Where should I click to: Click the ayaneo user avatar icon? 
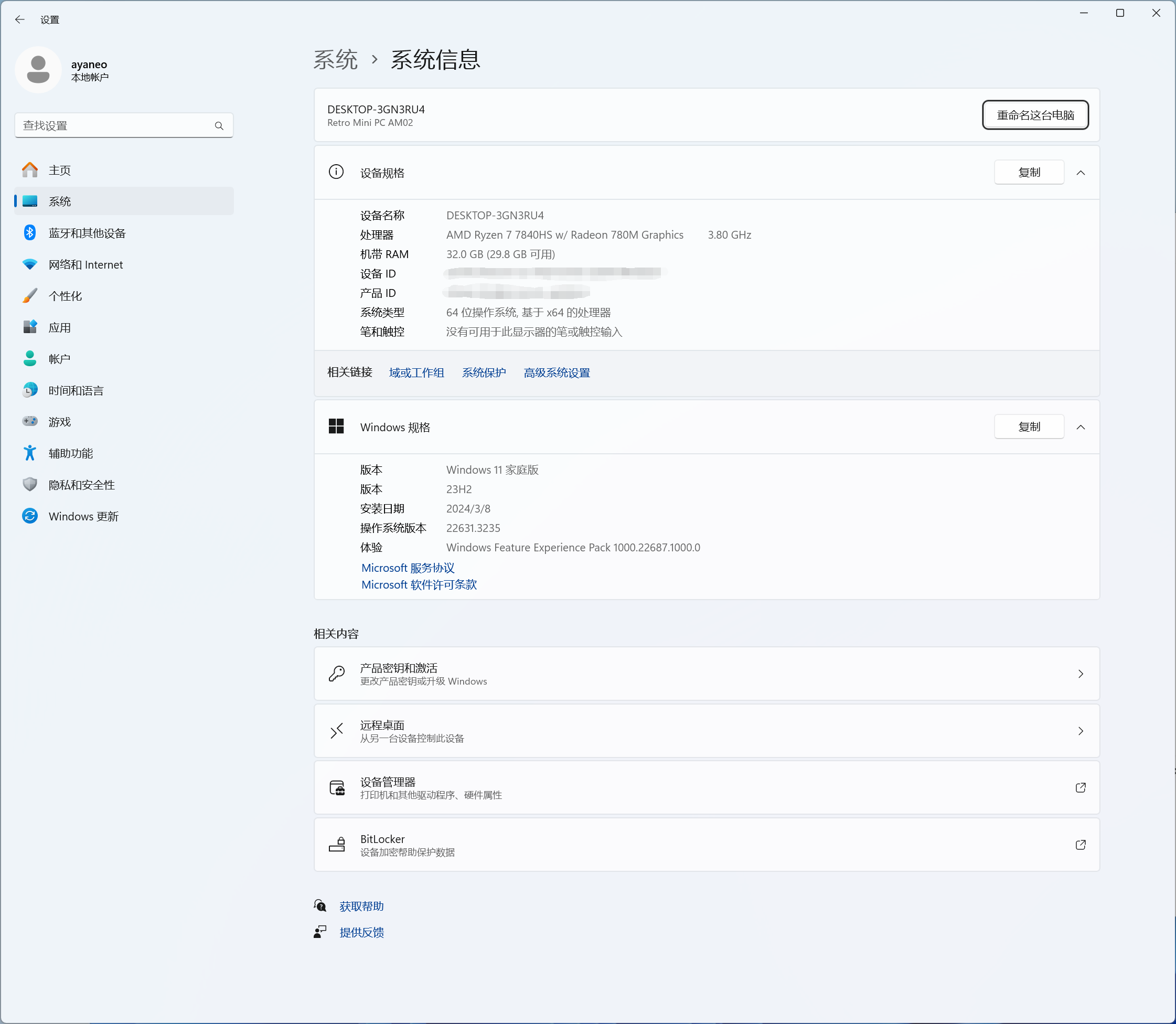click(38, 70)
